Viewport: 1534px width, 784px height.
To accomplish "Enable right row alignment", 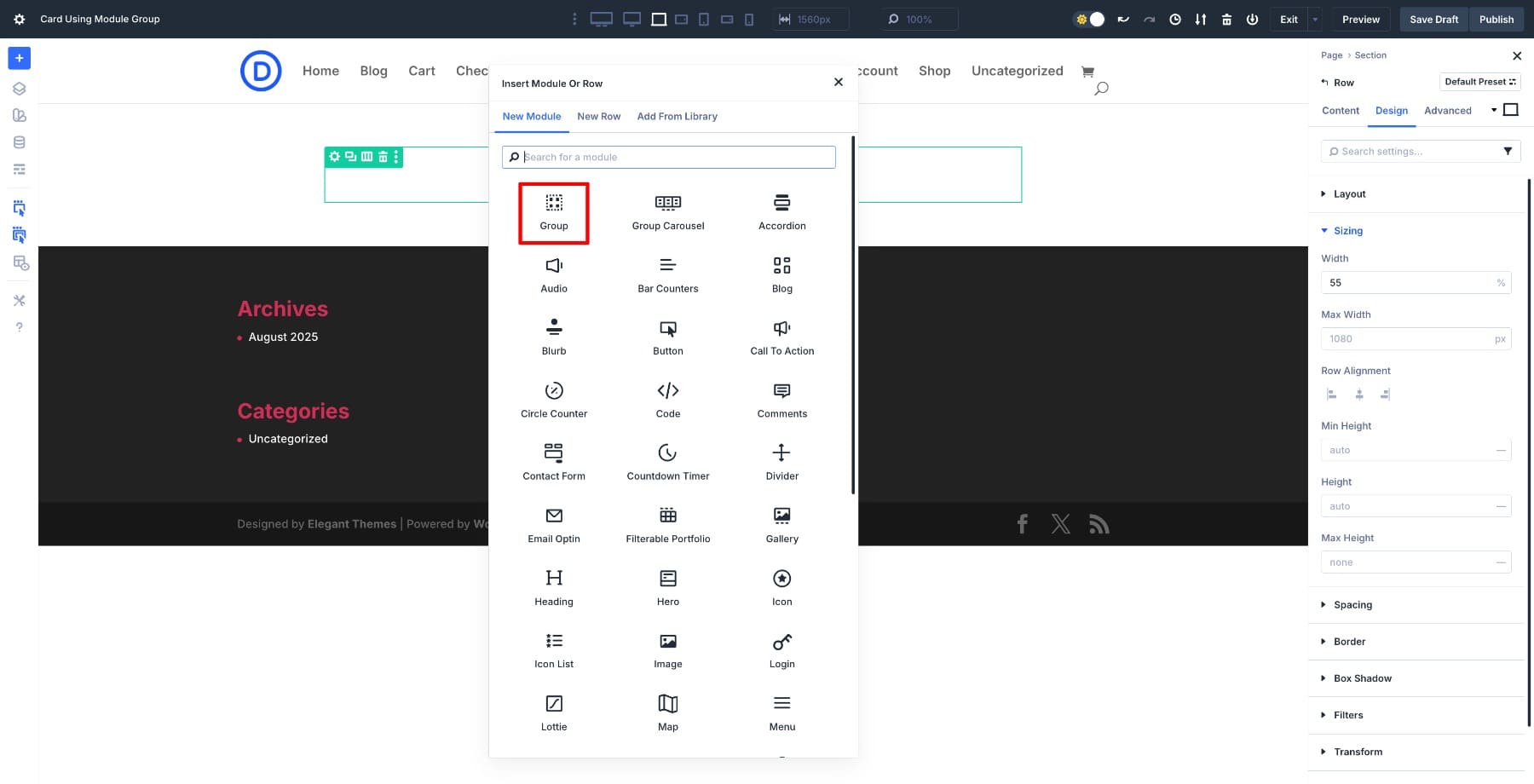I will tap(1387, 394).
